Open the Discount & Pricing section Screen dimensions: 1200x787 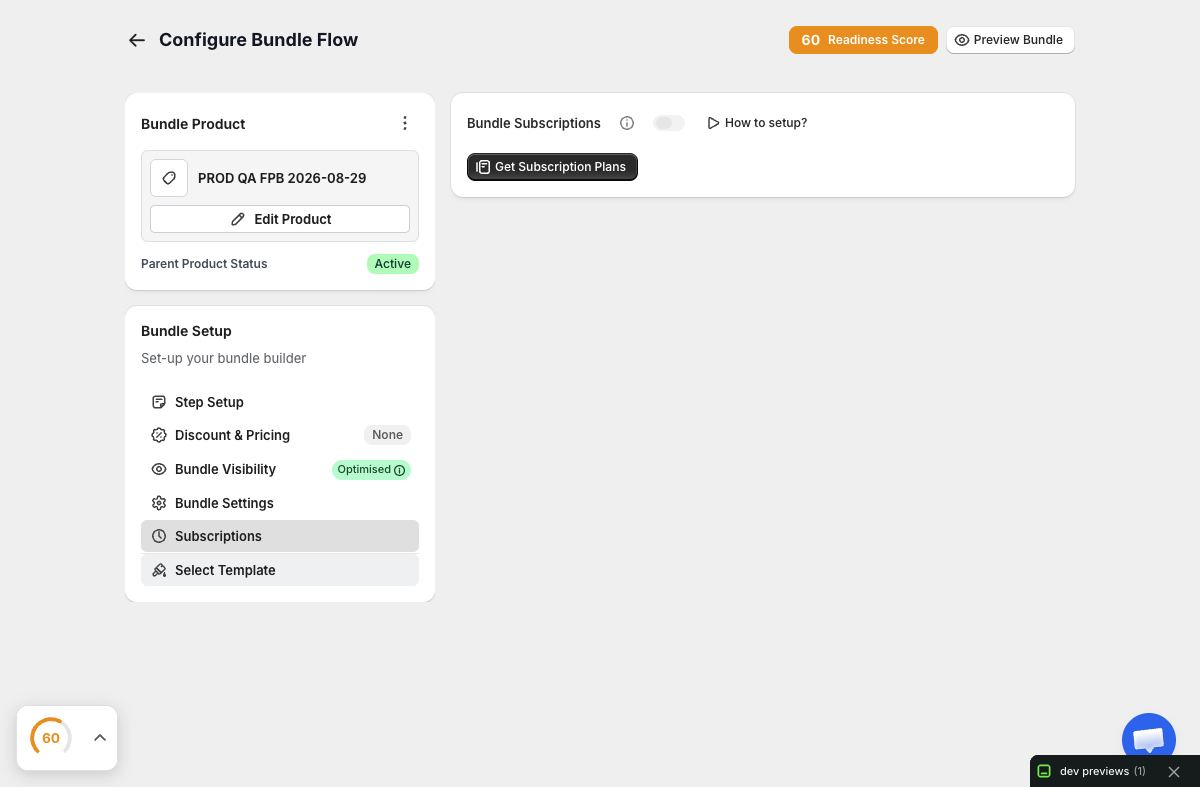pos(280,435)
